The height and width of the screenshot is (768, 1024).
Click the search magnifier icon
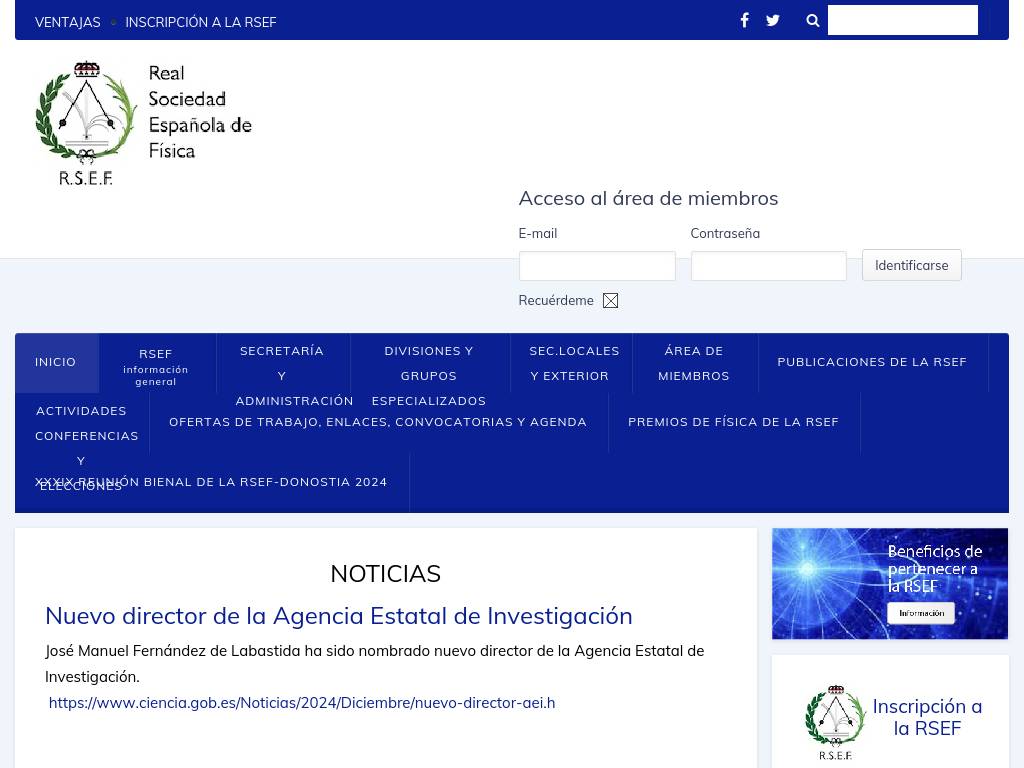pyautogui.click(x=813, y=21)
